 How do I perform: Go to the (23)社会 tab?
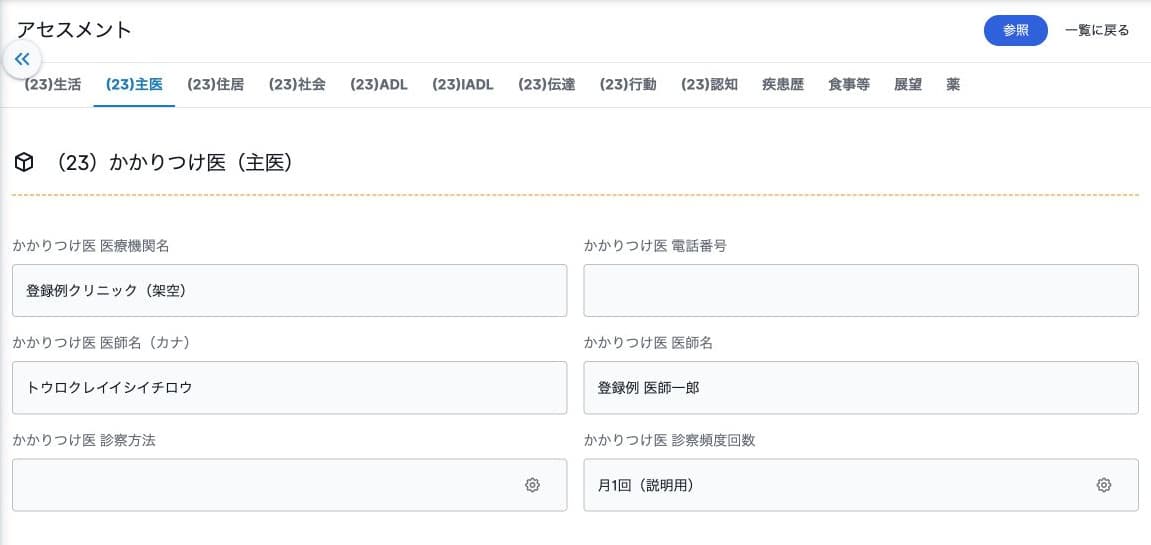297,84
